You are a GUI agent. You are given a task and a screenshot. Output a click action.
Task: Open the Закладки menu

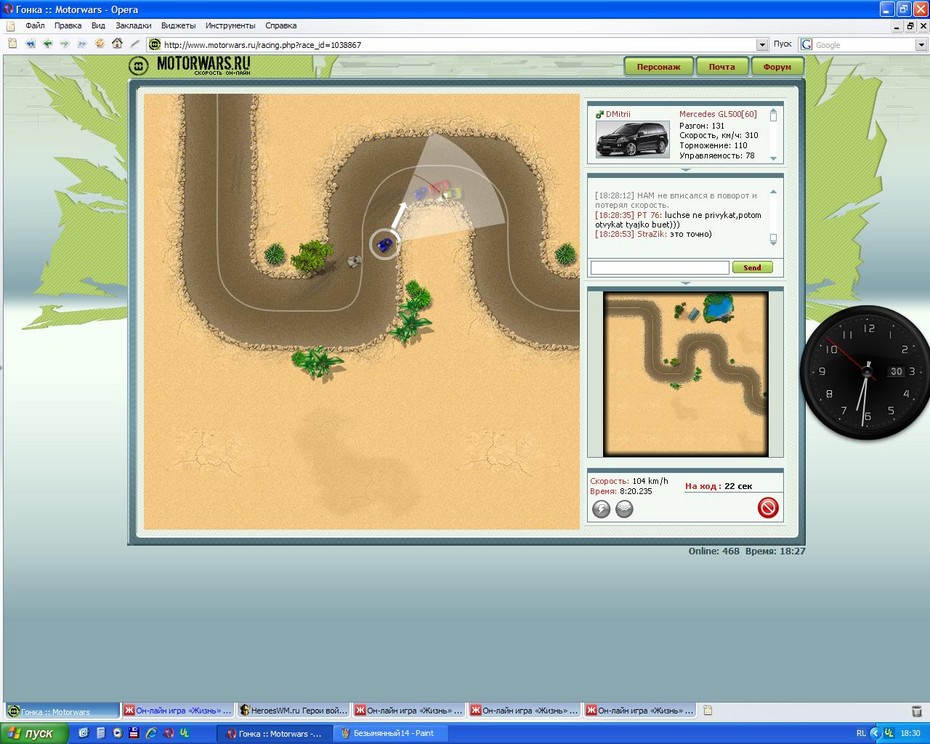point(132,25)
